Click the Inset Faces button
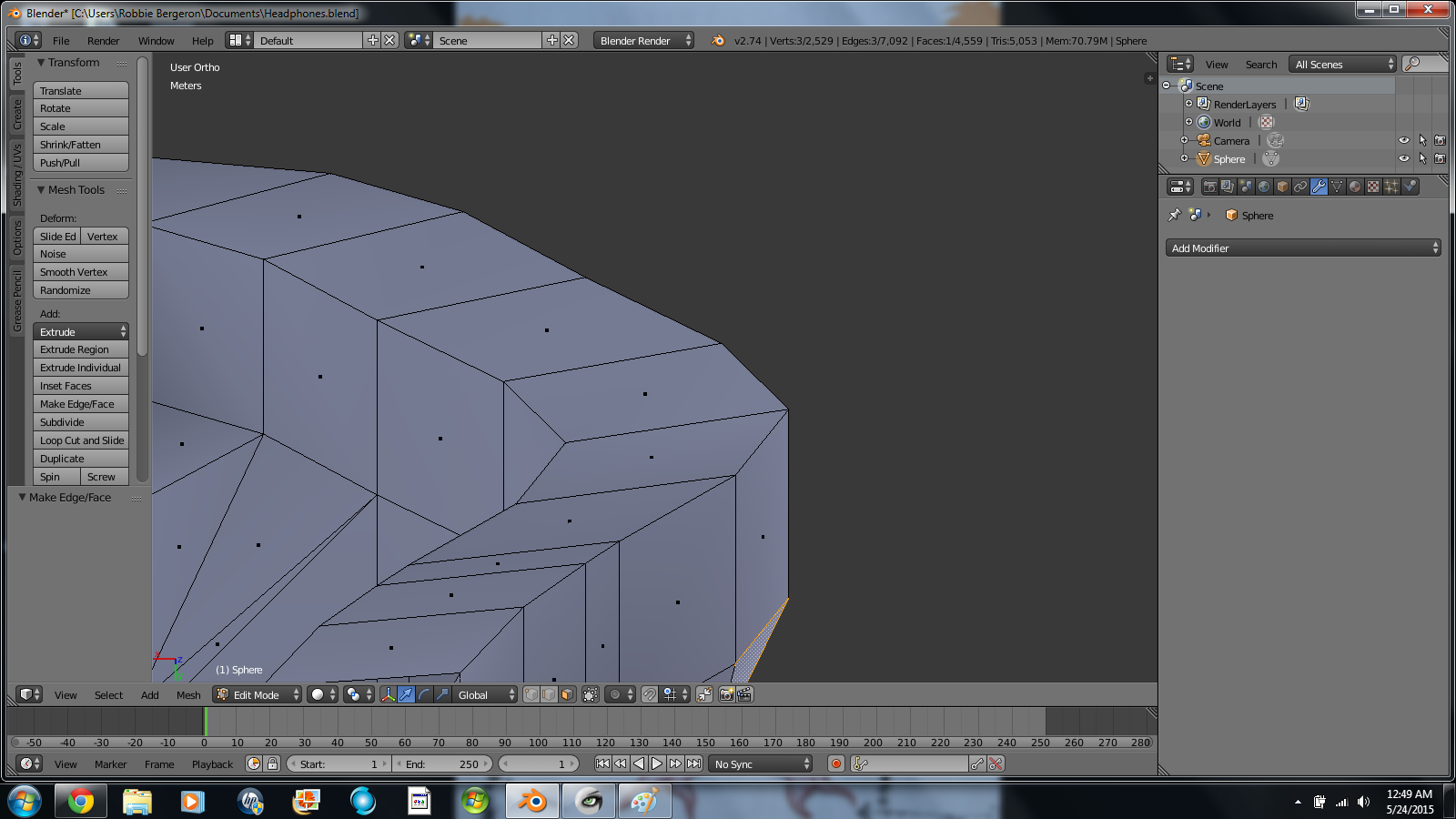 (81, 386)
